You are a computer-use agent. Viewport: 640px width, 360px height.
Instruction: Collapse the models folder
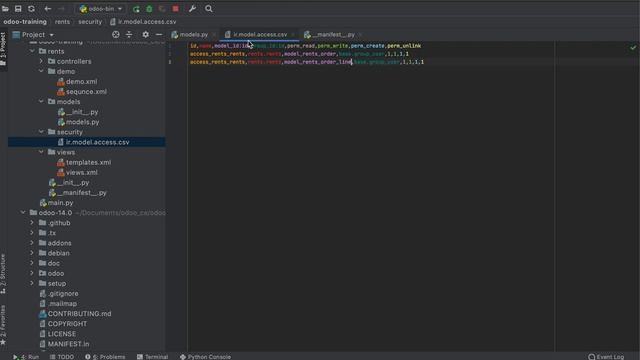(x=41, y=101)
